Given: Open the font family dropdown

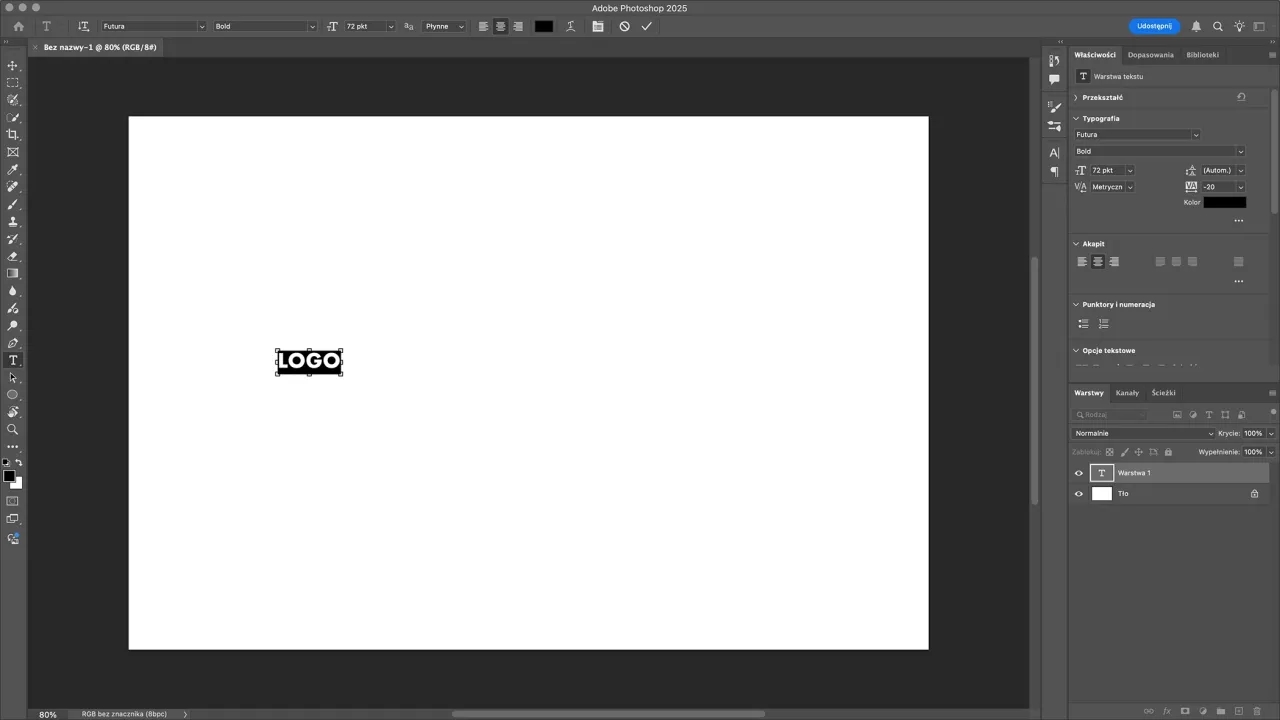Looking at the screenshot, I should pyautogui.click(x=1137, y=134).
